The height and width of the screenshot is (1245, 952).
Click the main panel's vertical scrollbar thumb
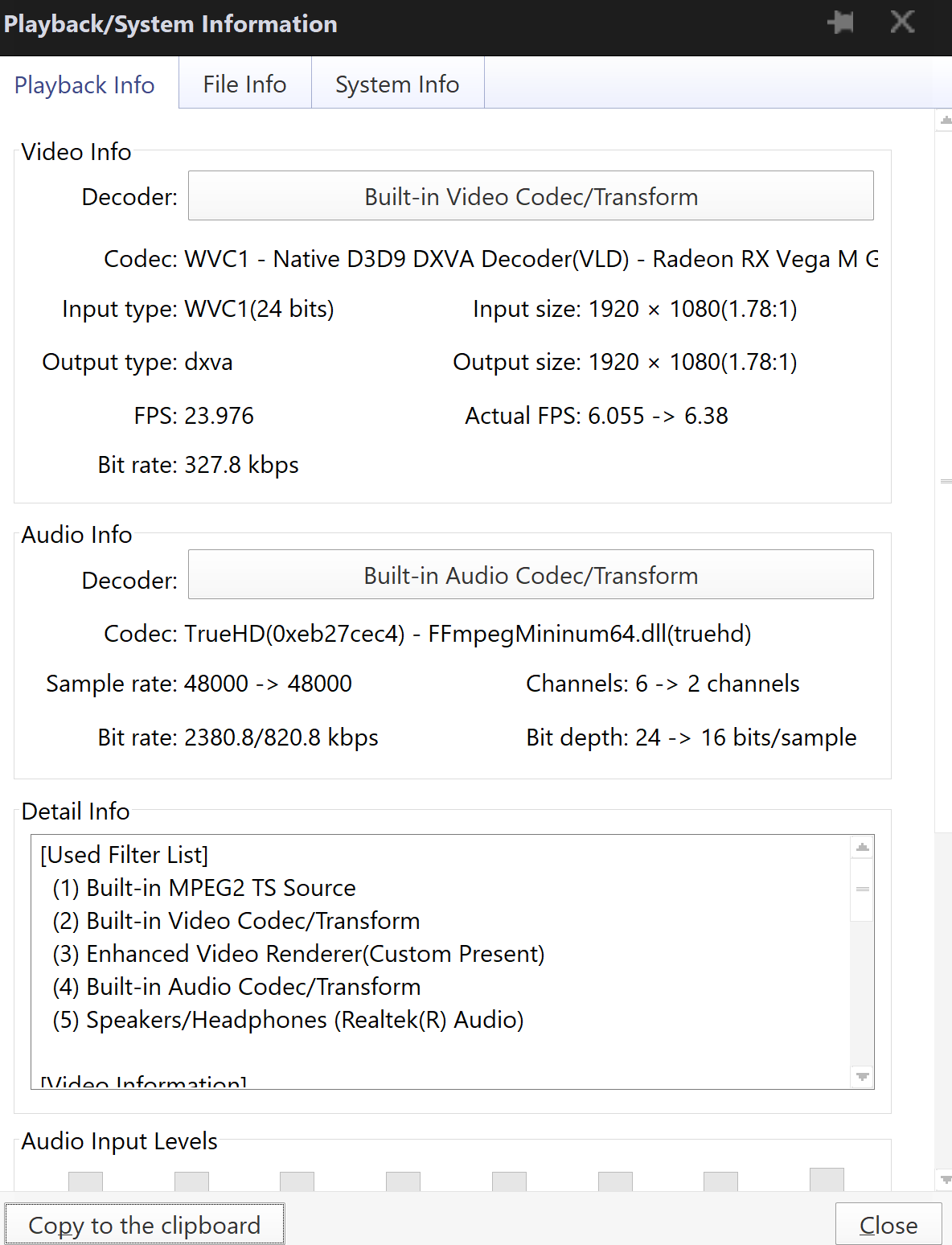(x=946, y=481)
